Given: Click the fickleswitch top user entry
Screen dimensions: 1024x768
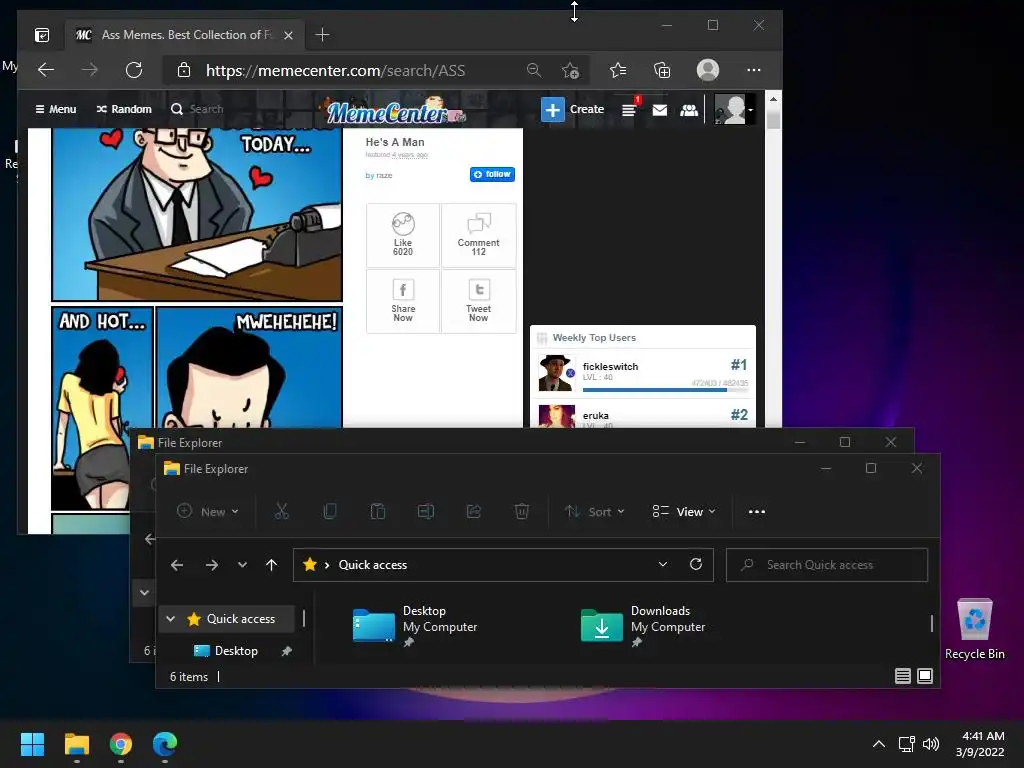Looking at the screenshot, I should [x=643, y=373].
